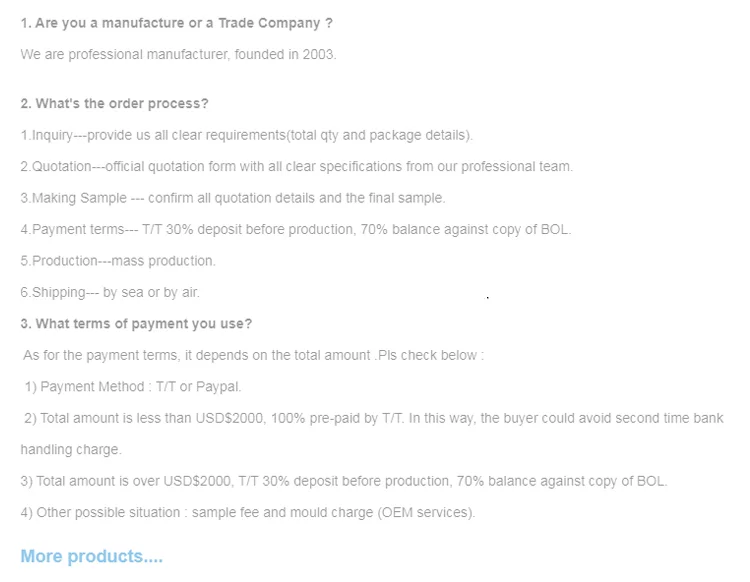This screenshot has height=582, width=750.
Task: Click the line about amounts less than USD$2000
Action: point(374,418)
